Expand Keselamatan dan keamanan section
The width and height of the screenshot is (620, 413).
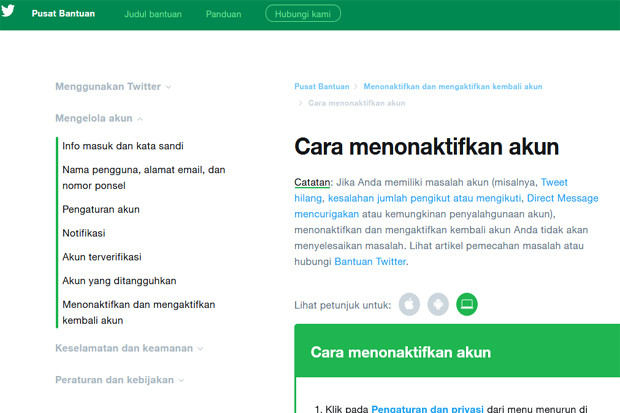pyautogui.click(x=129, y=348)
